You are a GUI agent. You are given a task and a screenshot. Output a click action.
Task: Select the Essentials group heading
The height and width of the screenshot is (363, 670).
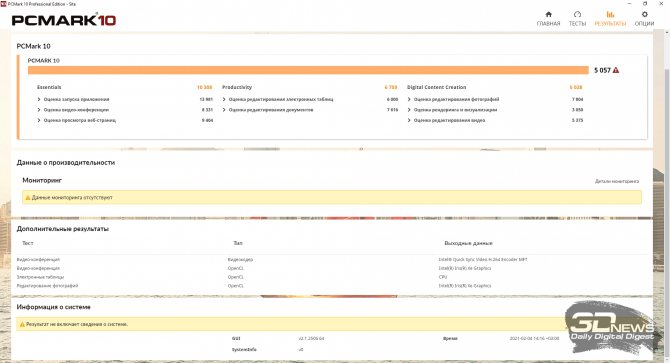tap(49, 87)
